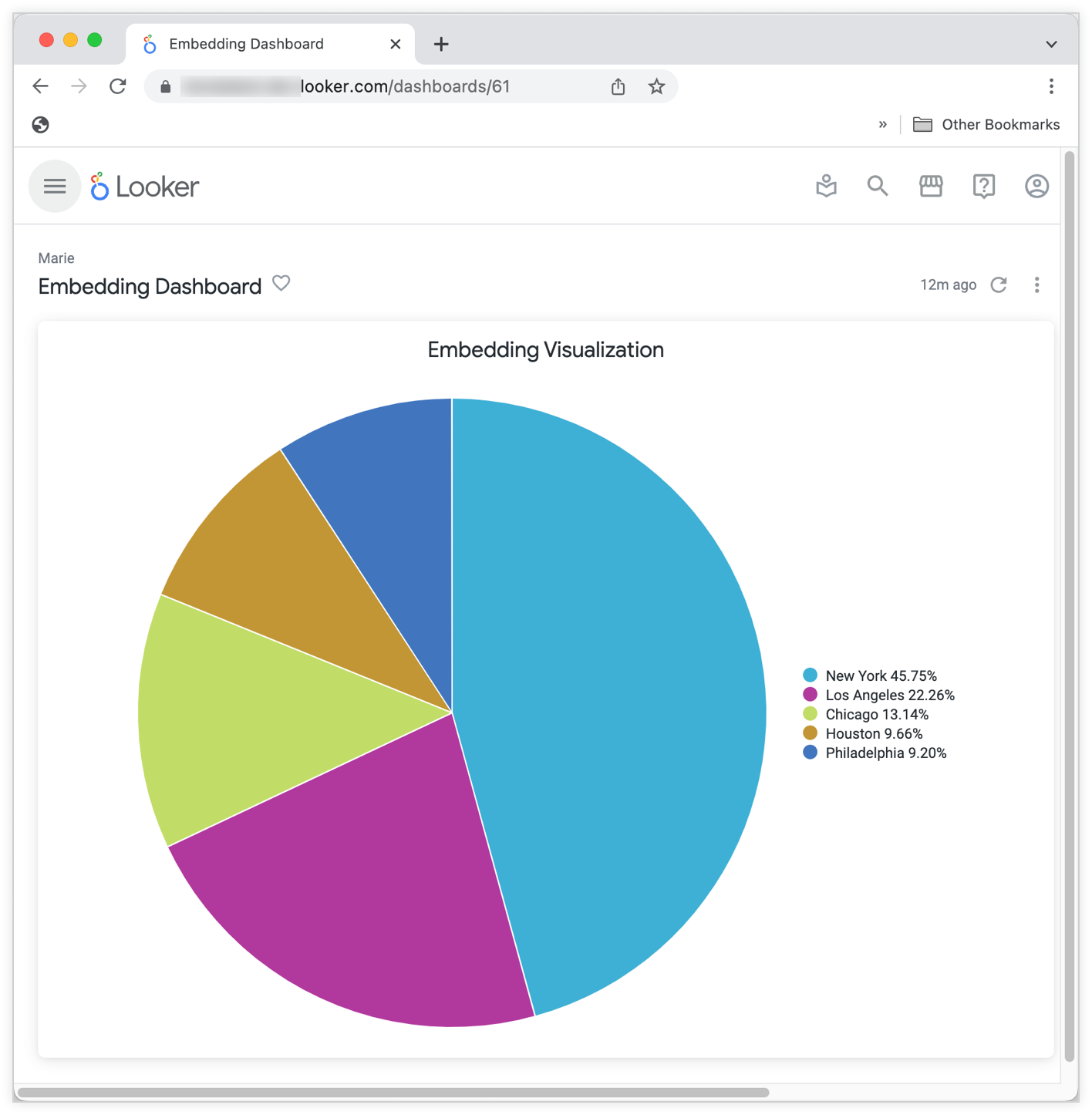1092x1115 pixels.
Task: Click the Houston legend color dot
Action: point(810,733)
